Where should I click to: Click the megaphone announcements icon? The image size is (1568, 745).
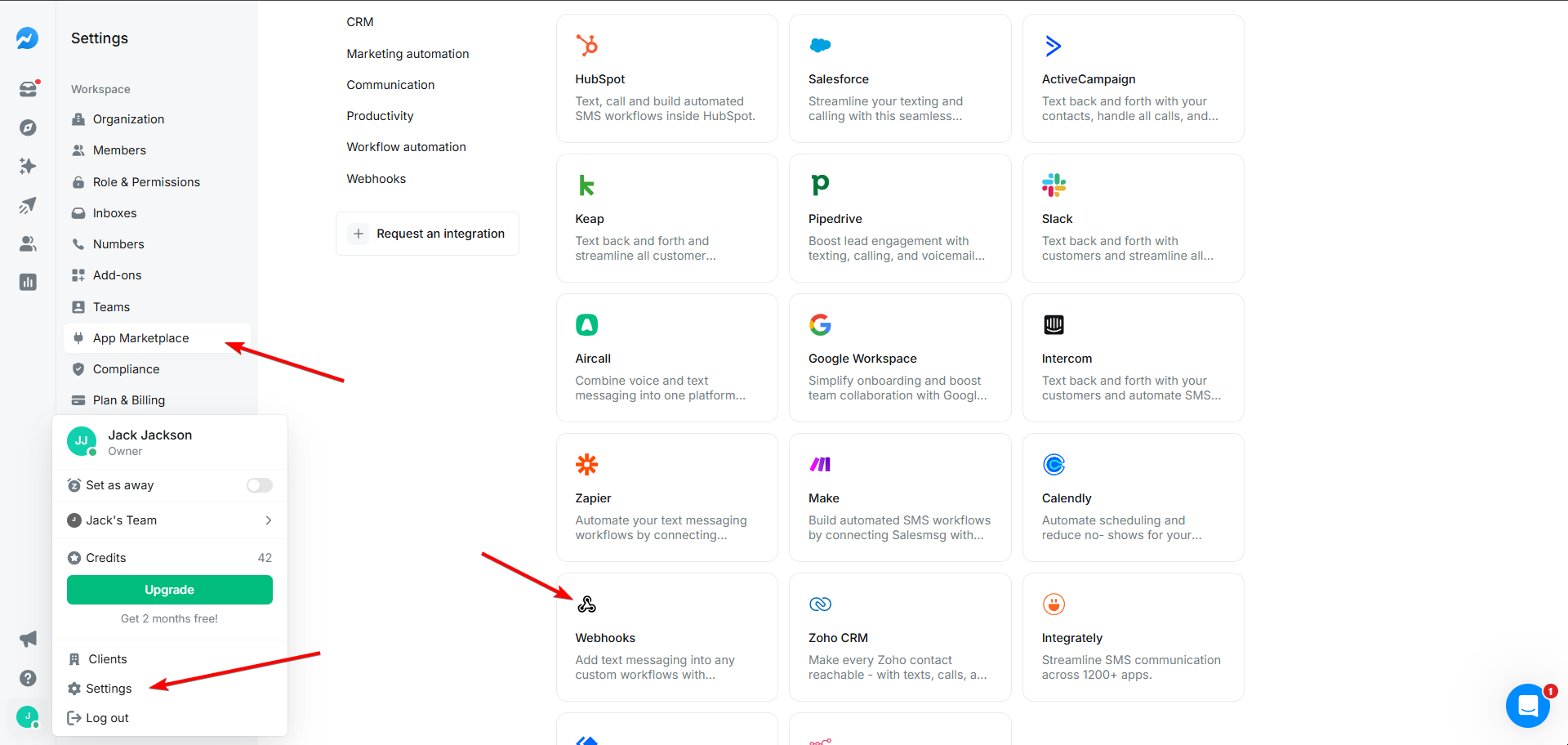coord(27,639)
